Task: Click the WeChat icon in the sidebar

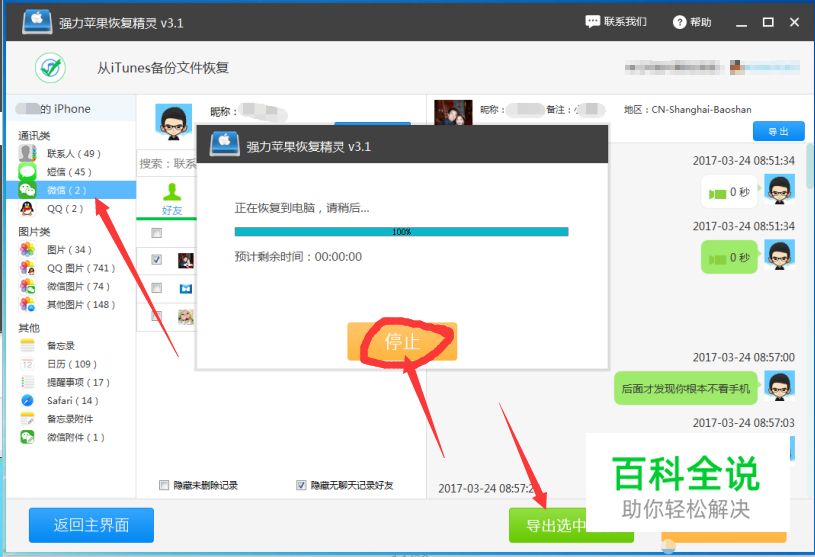Action: tap(27, 190)
